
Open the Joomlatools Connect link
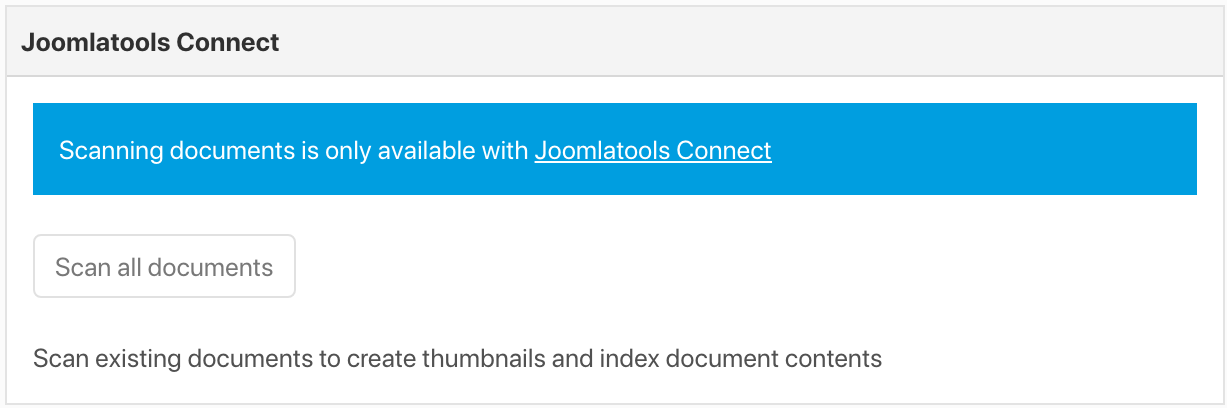(653, 151)
